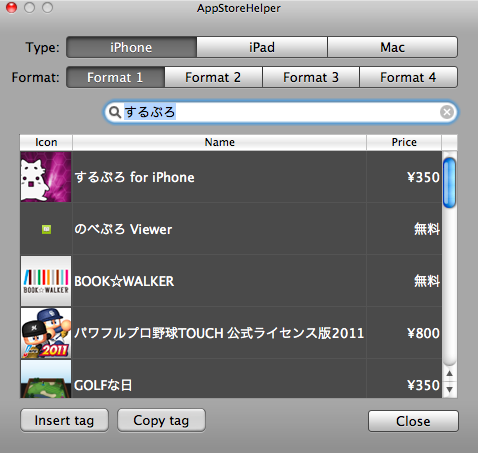
Task: Switch type to Mac
Action: point(393,47)
